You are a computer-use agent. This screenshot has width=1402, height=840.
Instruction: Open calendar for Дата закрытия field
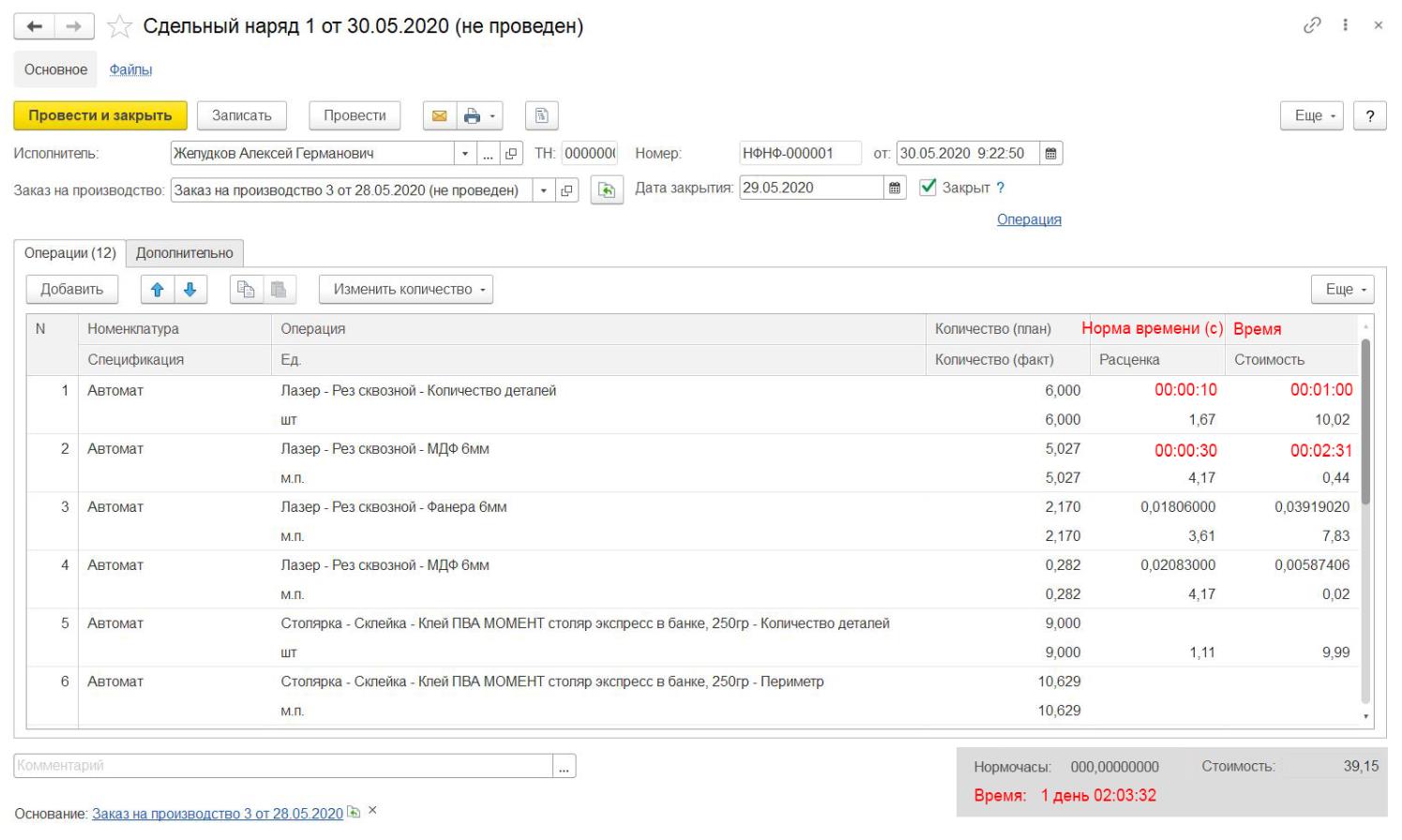(895, 188)
